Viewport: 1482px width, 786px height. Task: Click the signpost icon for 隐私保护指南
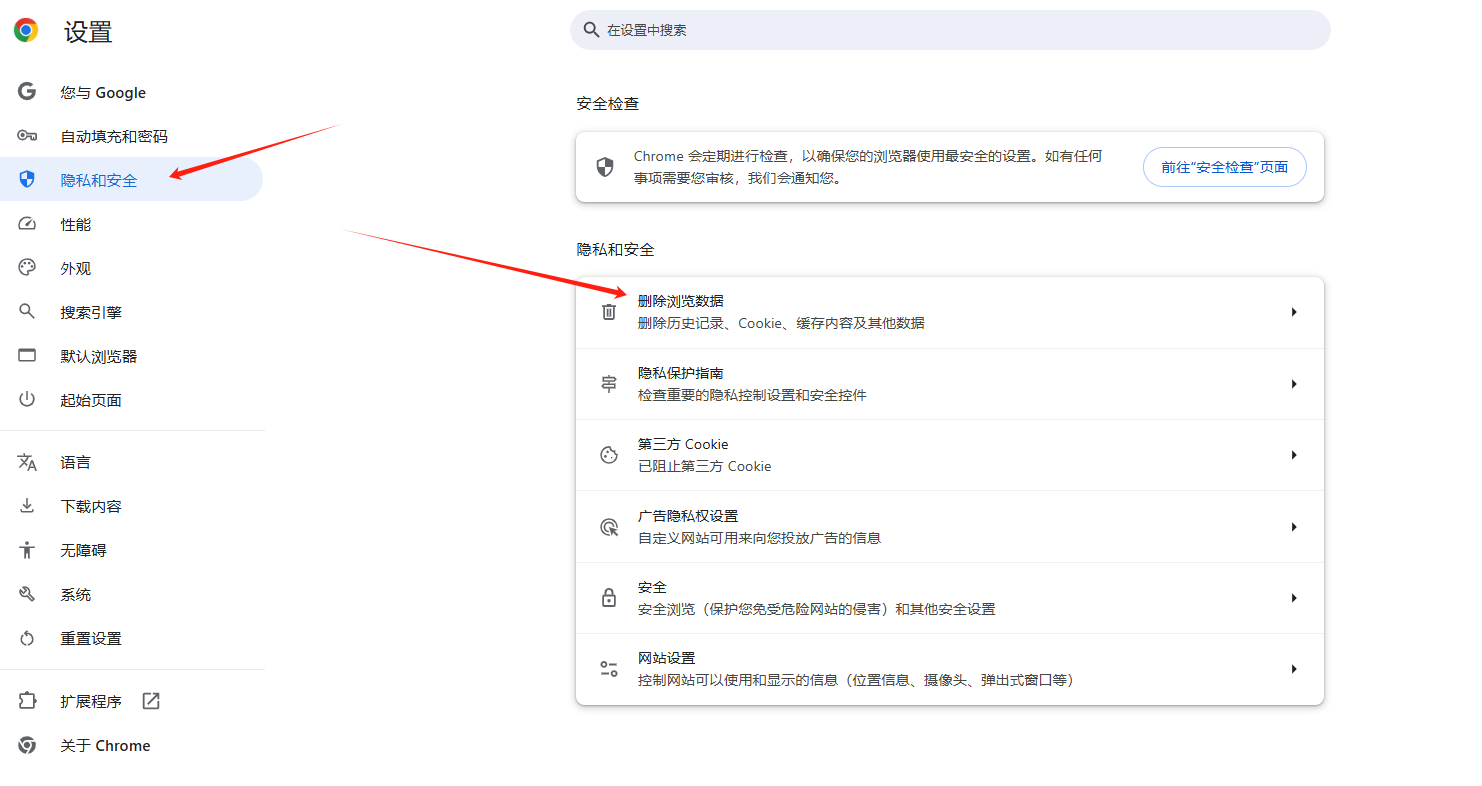(609, 384)
